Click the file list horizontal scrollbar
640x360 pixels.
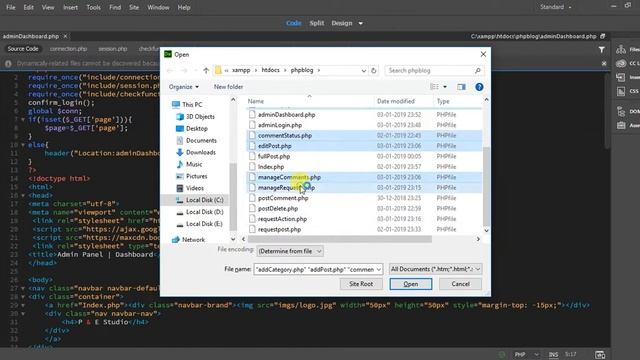340,239
